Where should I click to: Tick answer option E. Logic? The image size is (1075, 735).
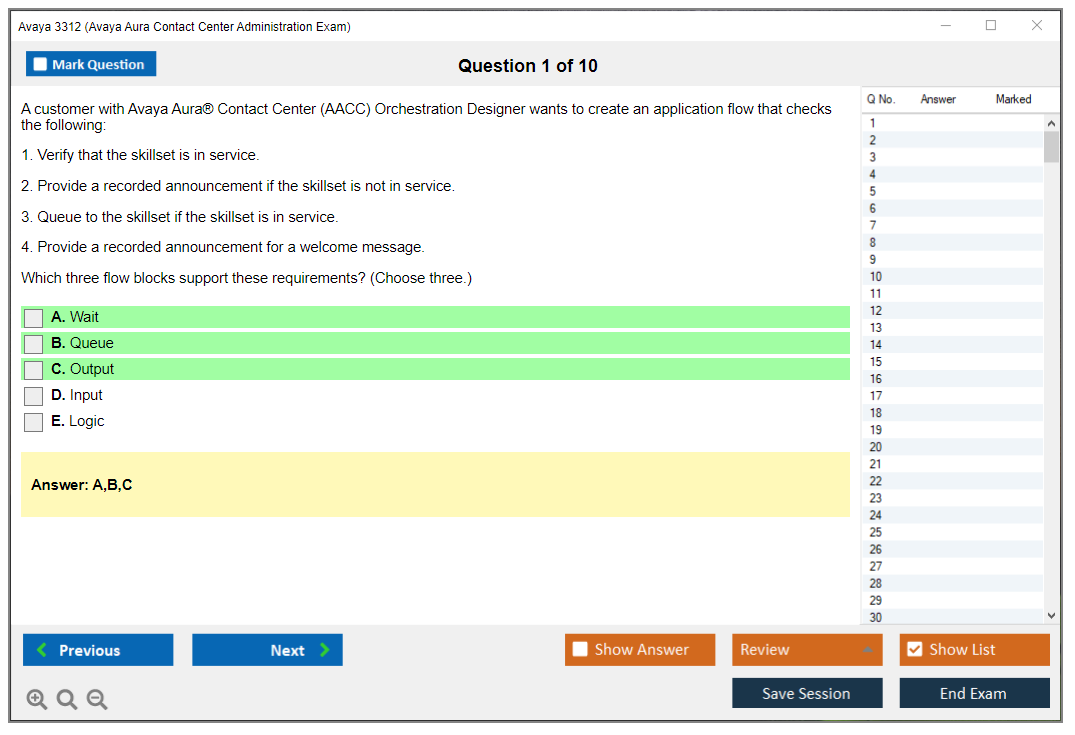34,422
